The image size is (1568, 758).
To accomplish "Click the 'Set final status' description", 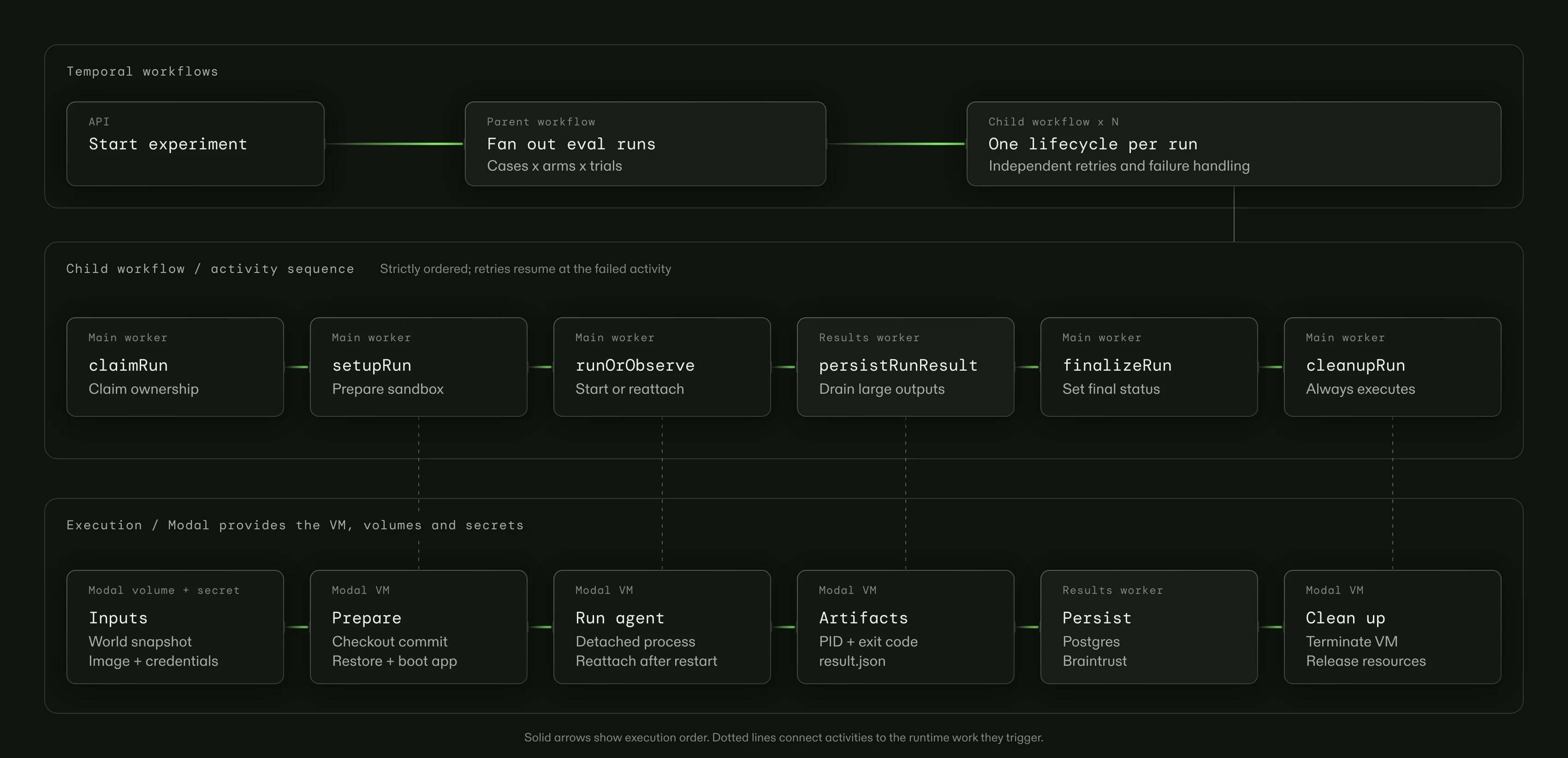I will point(1111,389).
